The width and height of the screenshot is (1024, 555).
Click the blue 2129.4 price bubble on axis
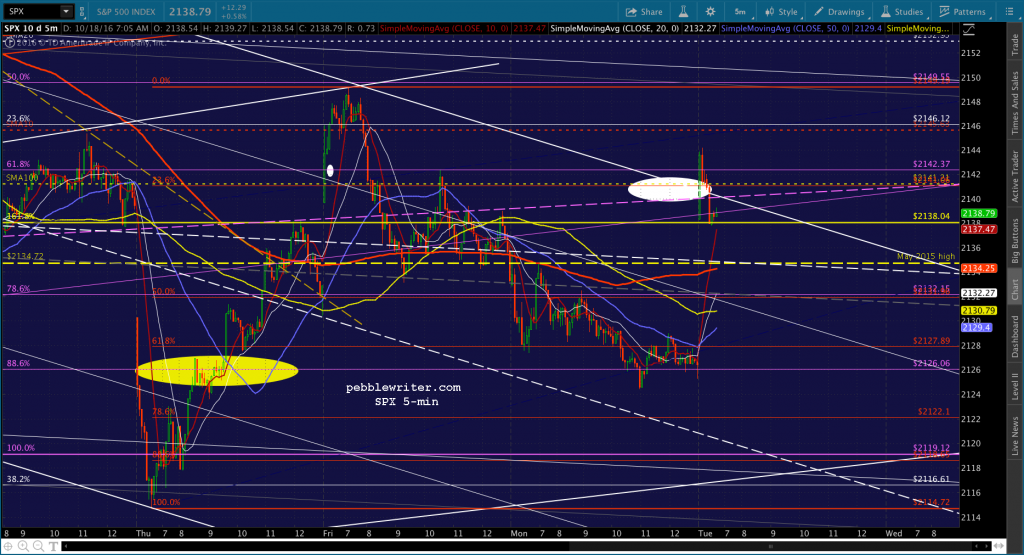(976, 327)
